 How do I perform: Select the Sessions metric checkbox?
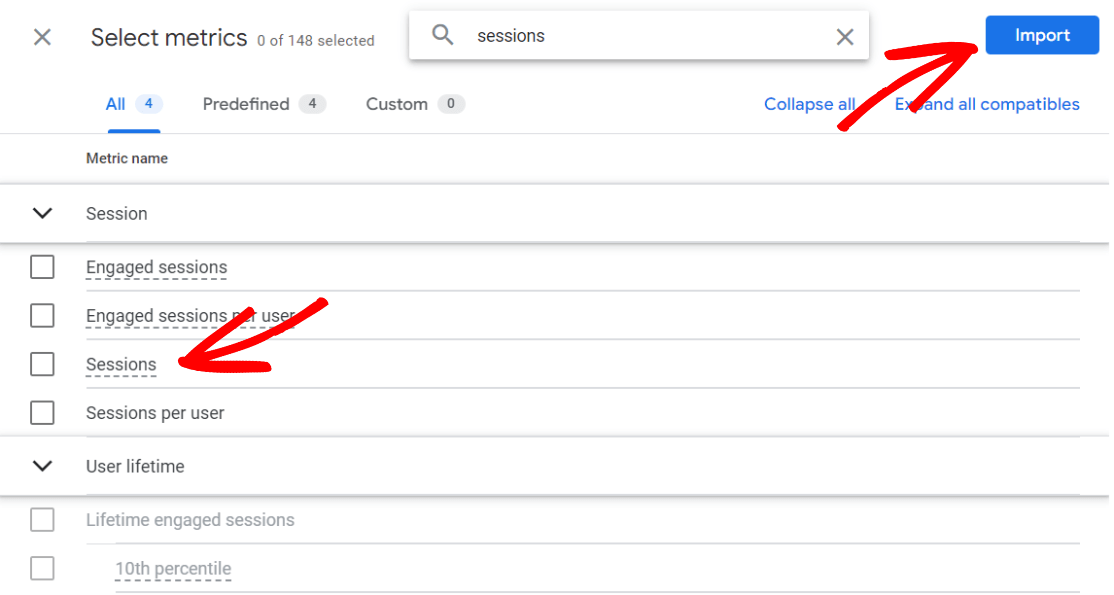point(42,365)
